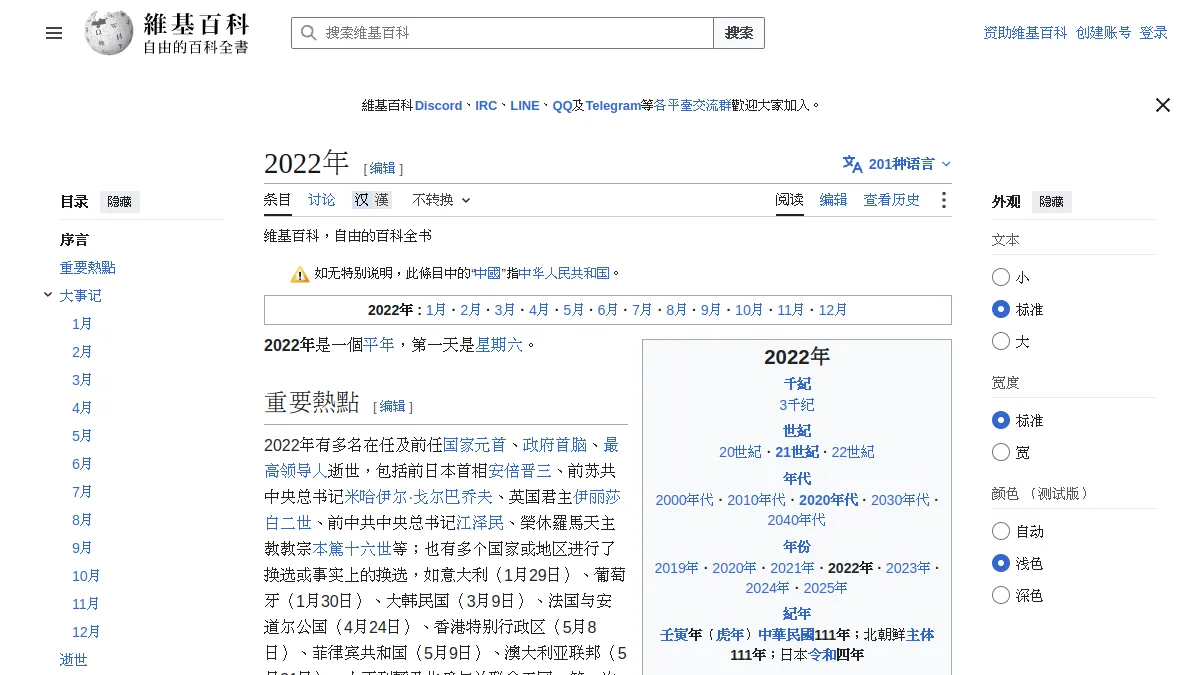Screen dimensions: 1200x675
Task: Open the 本篤十六世 article link
Action: pos(352,548)
